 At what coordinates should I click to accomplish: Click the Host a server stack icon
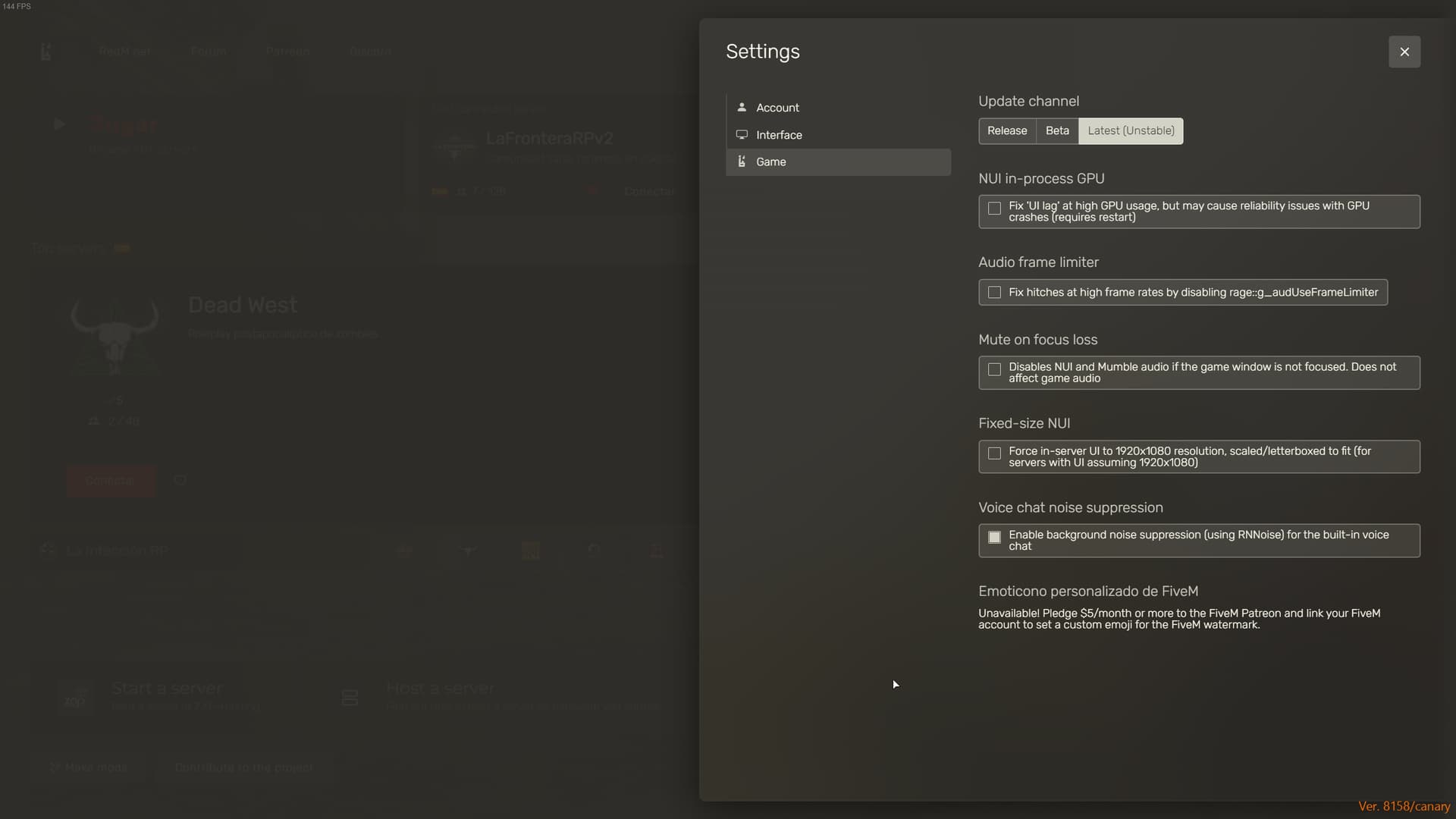(350, 697)
